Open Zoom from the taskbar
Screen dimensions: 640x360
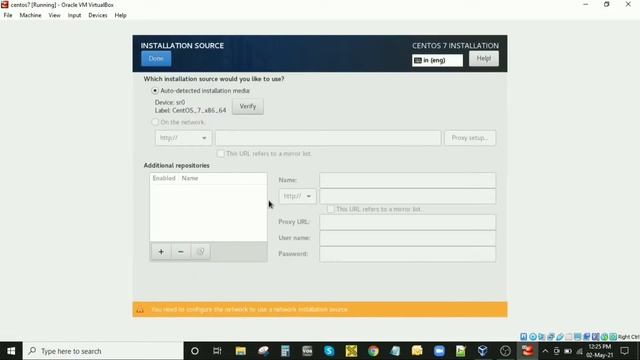[439, 351]
